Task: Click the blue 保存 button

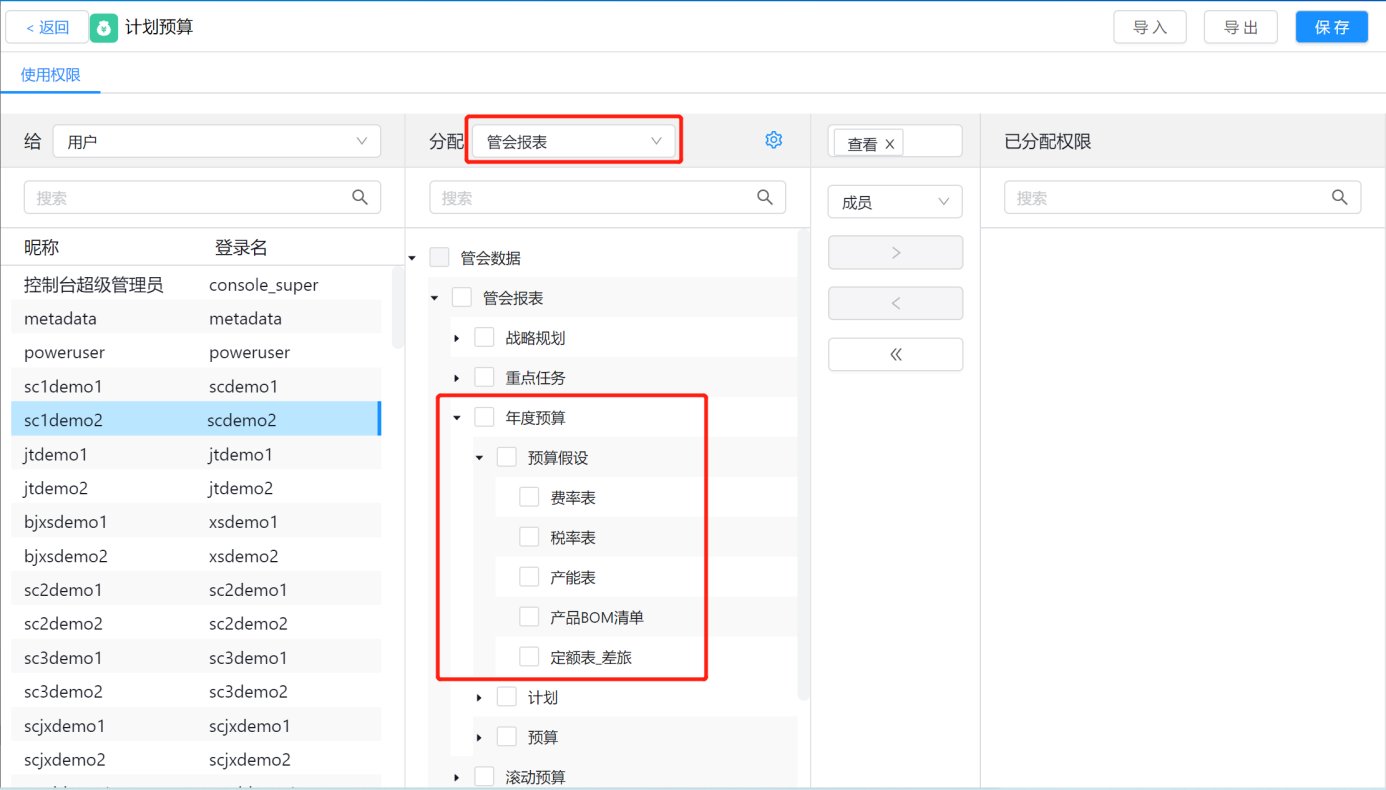Action: pyautogui.click(x=1331, y=27)
